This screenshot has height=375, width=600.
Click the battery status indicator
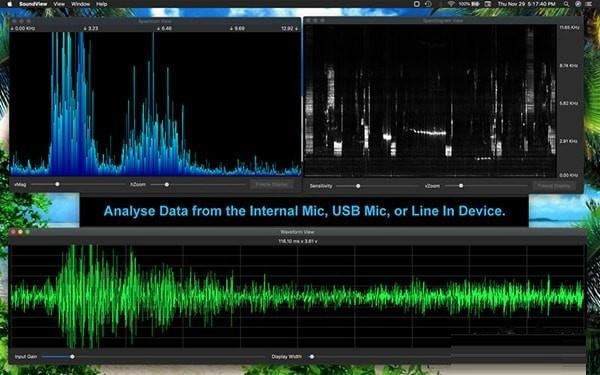pyautogui.click(x=469, y=4)
